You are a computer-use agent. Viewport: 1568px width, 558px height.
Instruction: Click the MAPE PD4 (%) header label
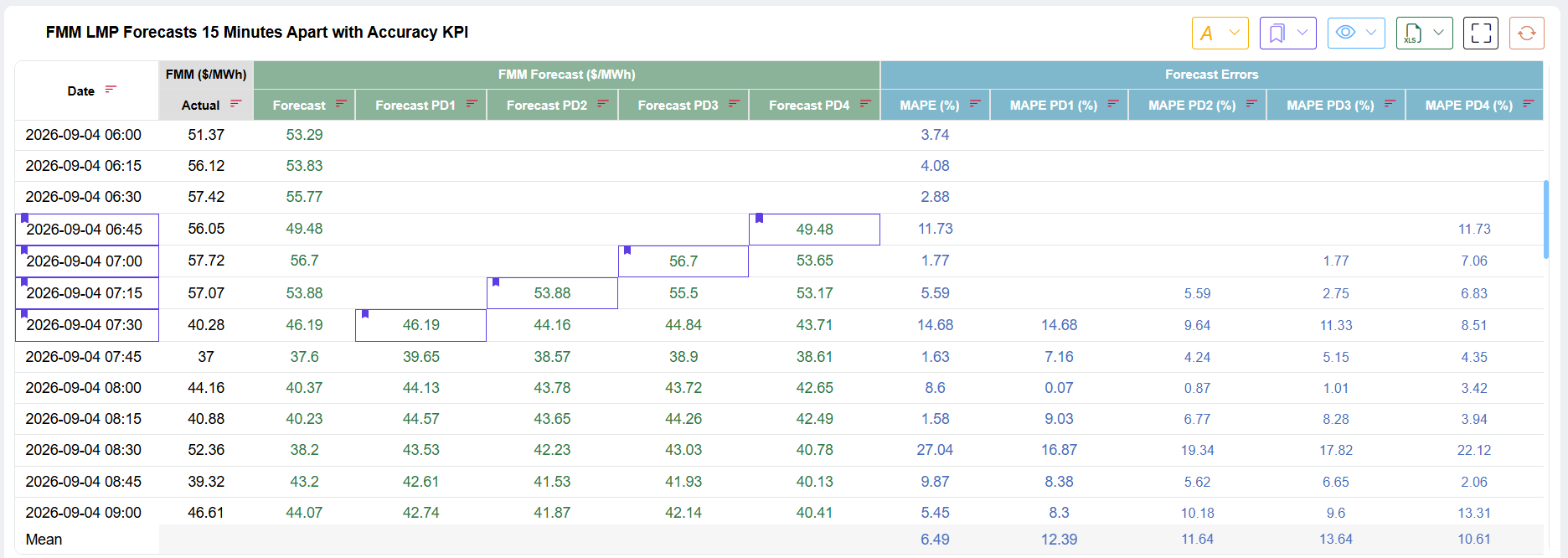tap(1469, 105)
